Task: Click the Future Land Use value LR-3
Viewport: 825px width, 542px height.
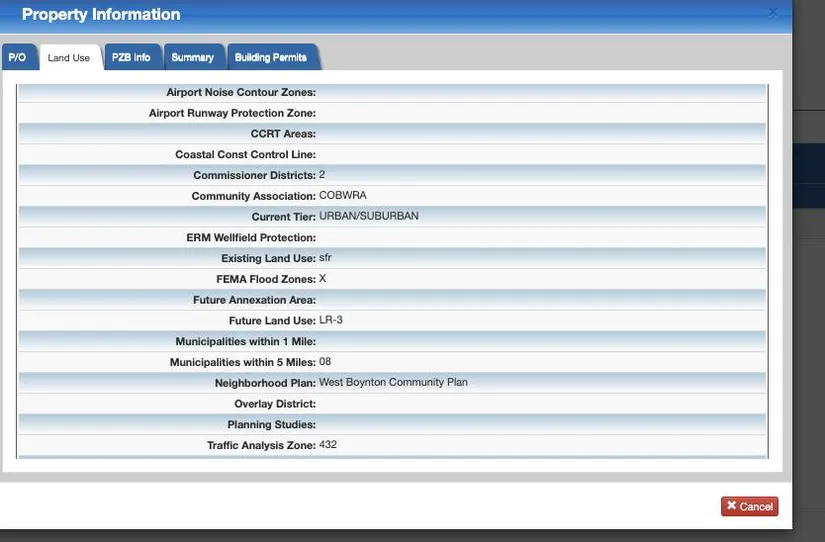Action: click(330, 321)
